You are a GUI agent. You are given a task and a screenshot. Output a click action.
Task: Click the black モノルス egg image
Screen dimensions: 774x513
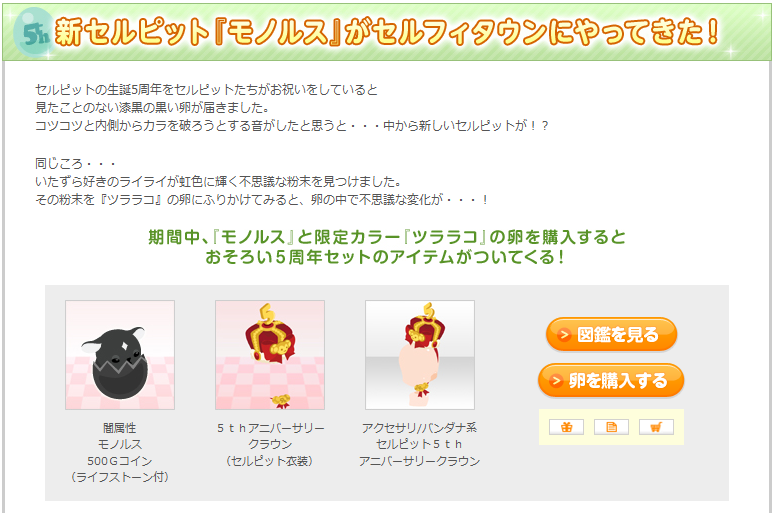pyautogui.click(x=120, y=355)
